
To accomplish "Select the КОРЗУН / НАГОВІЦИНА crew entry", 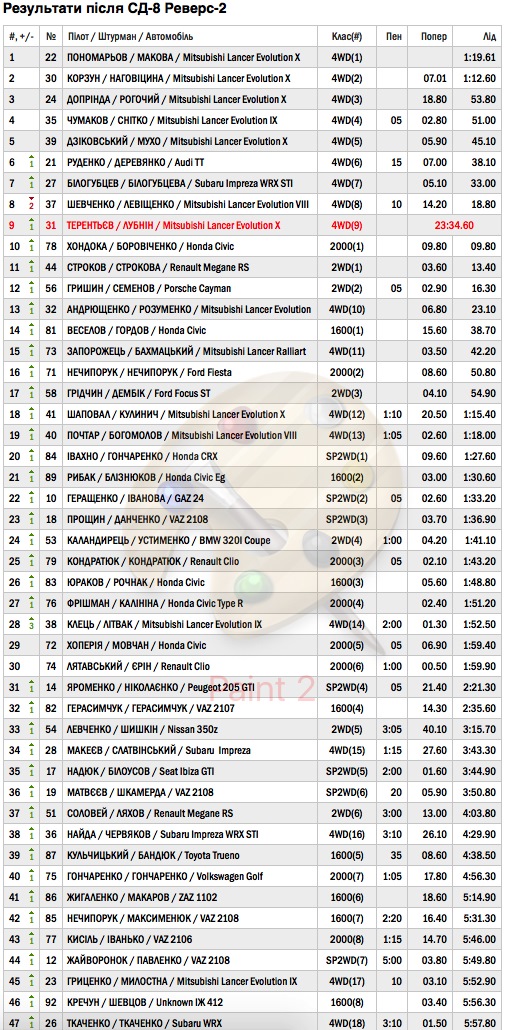I will point(179,78).
